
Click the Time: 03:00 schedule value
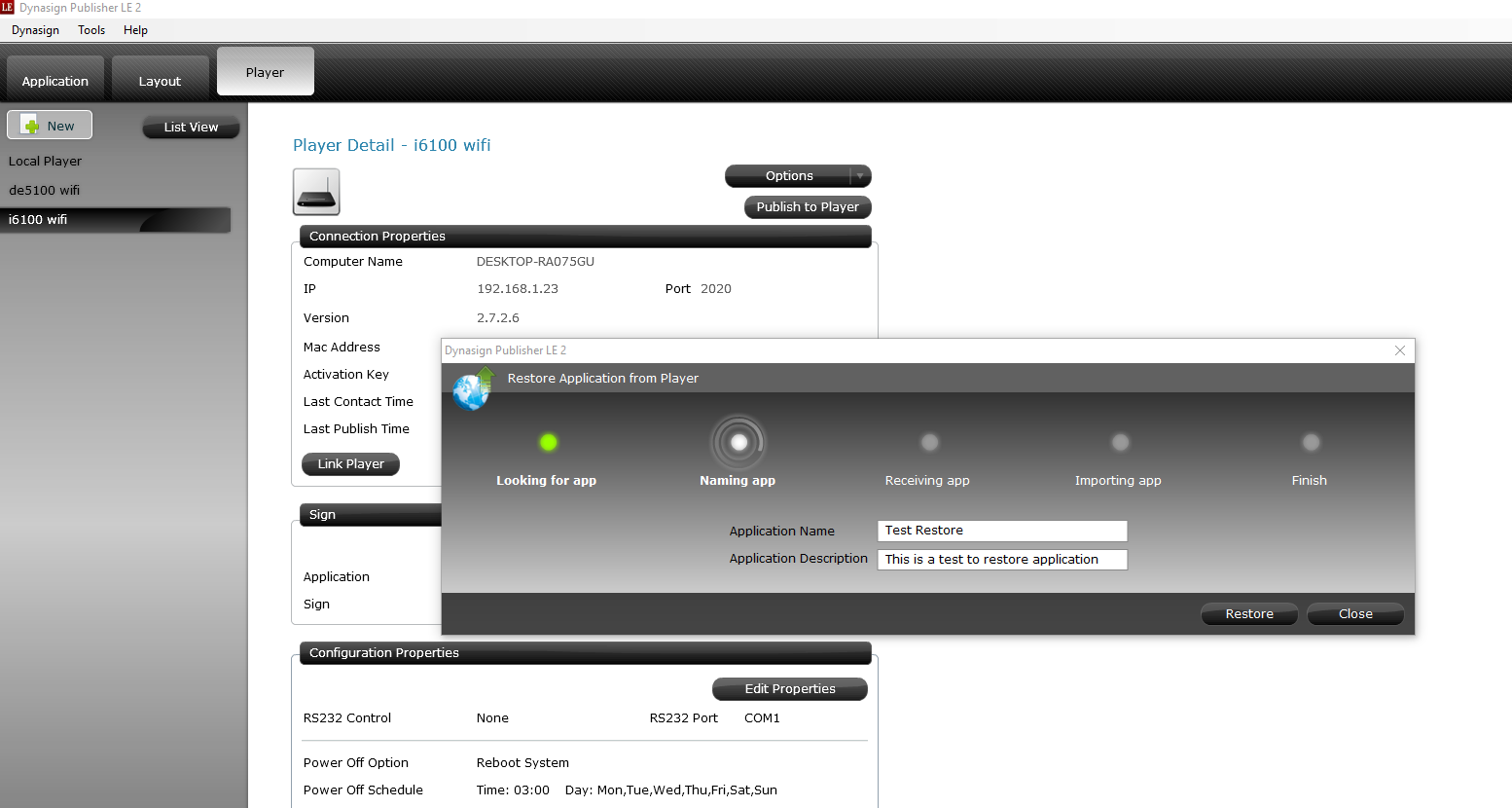click(x=513, y=790)
